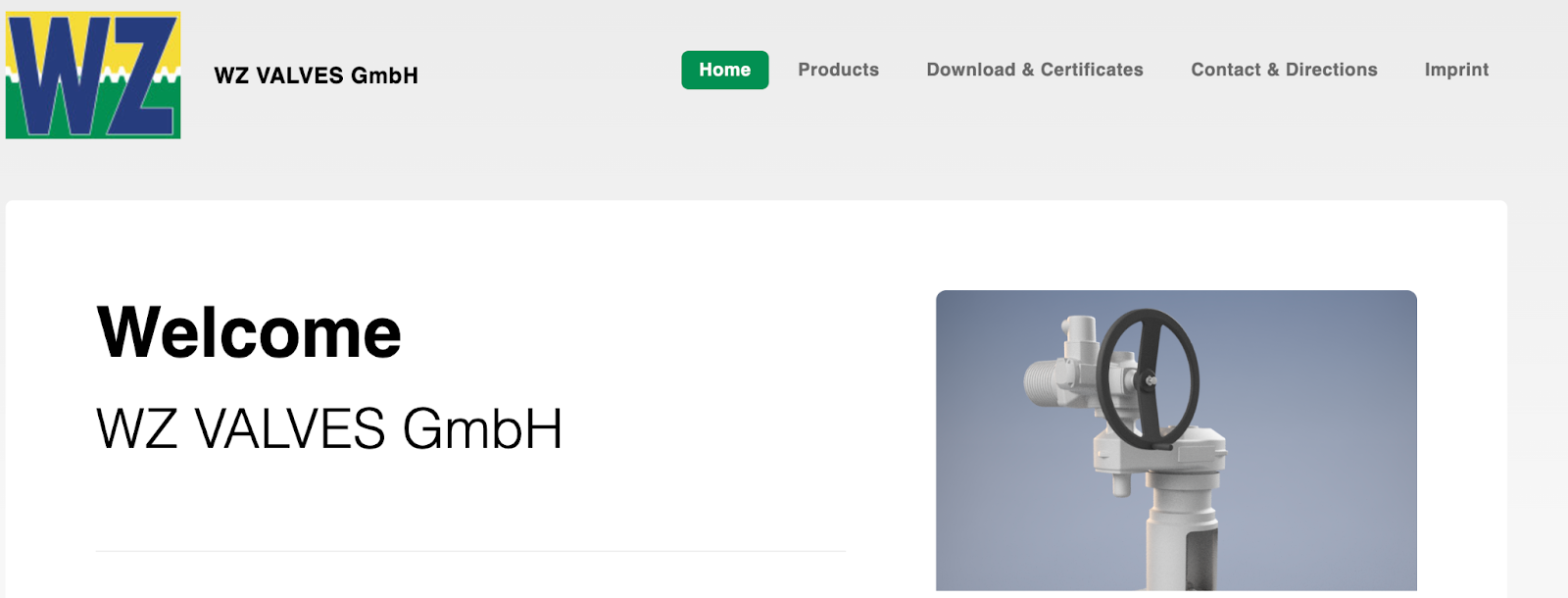Click the WZ VALVES GmbH header title

tap(316, 75)
